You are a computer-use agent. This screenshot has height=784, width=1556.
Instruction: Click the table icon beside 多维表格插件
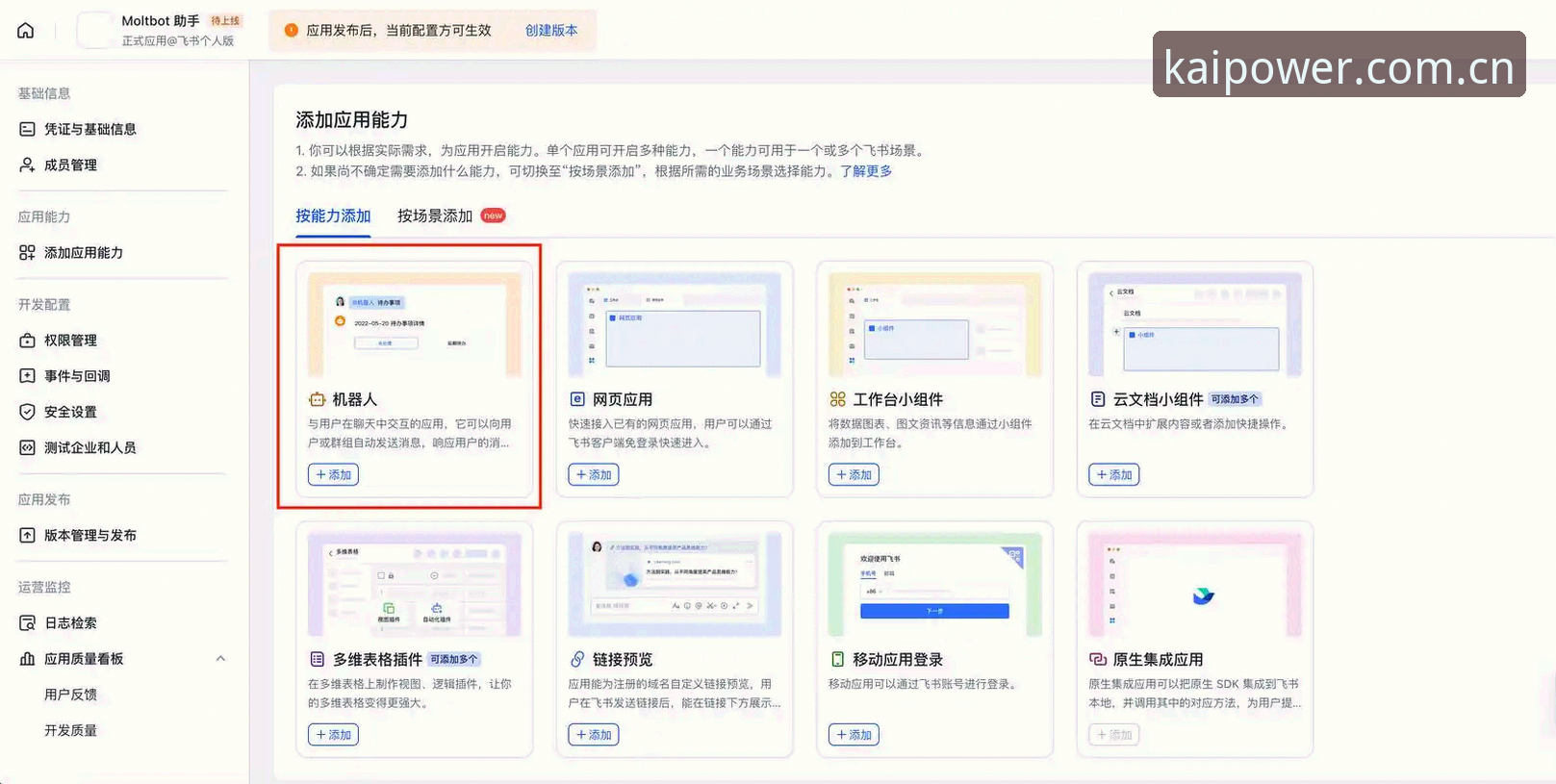(317, 659)
